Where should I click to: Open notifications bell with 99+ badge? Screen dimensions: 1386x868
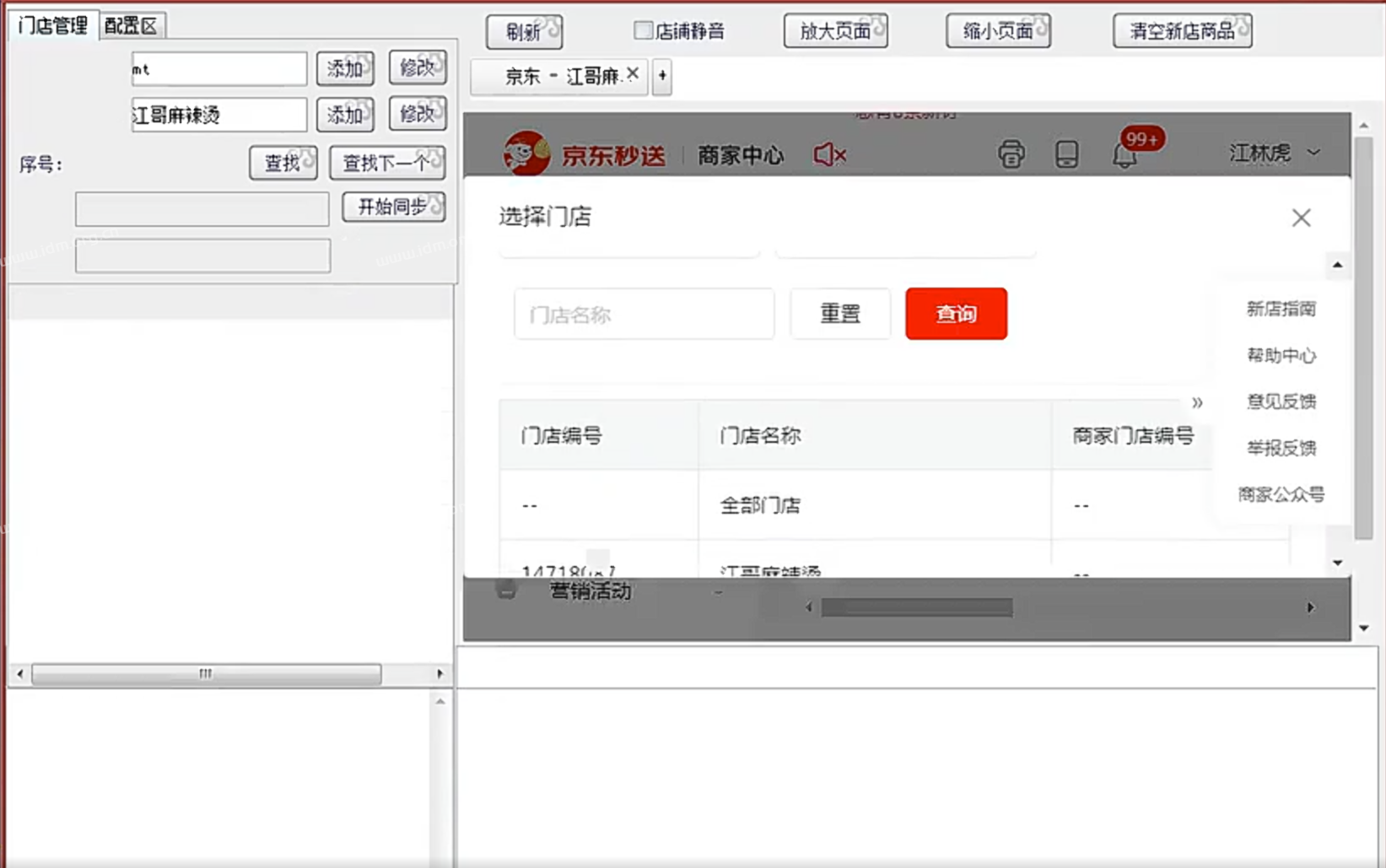[x=1124, y=154]
